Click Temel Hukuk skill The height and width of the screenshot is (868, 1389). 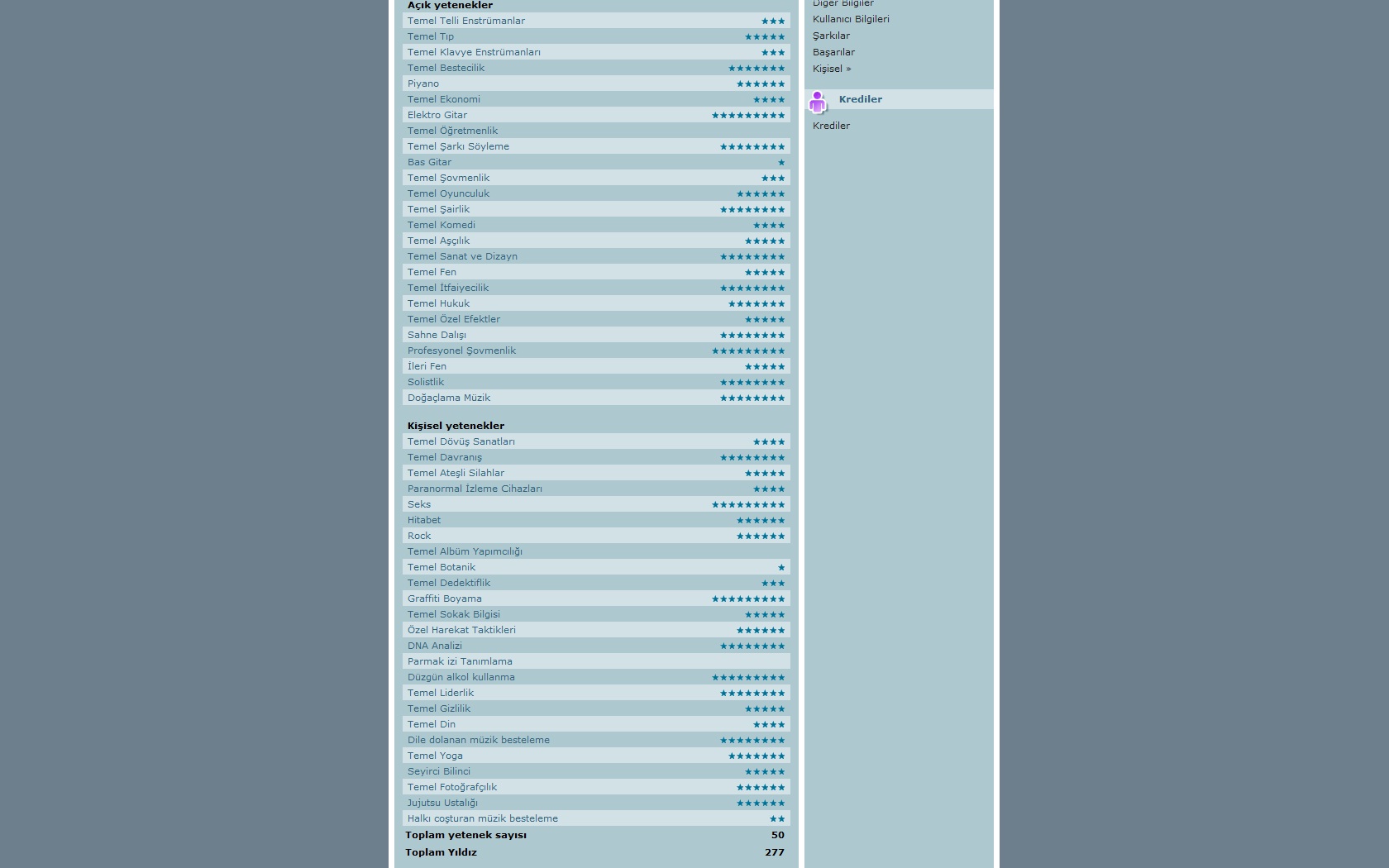click(x=438, y=303)
